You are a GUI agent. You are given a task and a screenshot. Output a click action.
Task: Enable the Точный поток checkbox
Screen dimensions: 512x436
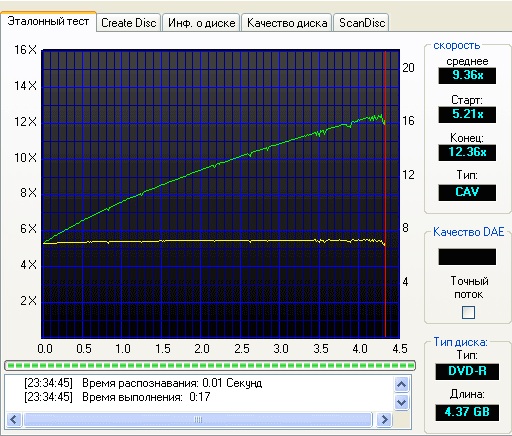click(x=468, y=312)
